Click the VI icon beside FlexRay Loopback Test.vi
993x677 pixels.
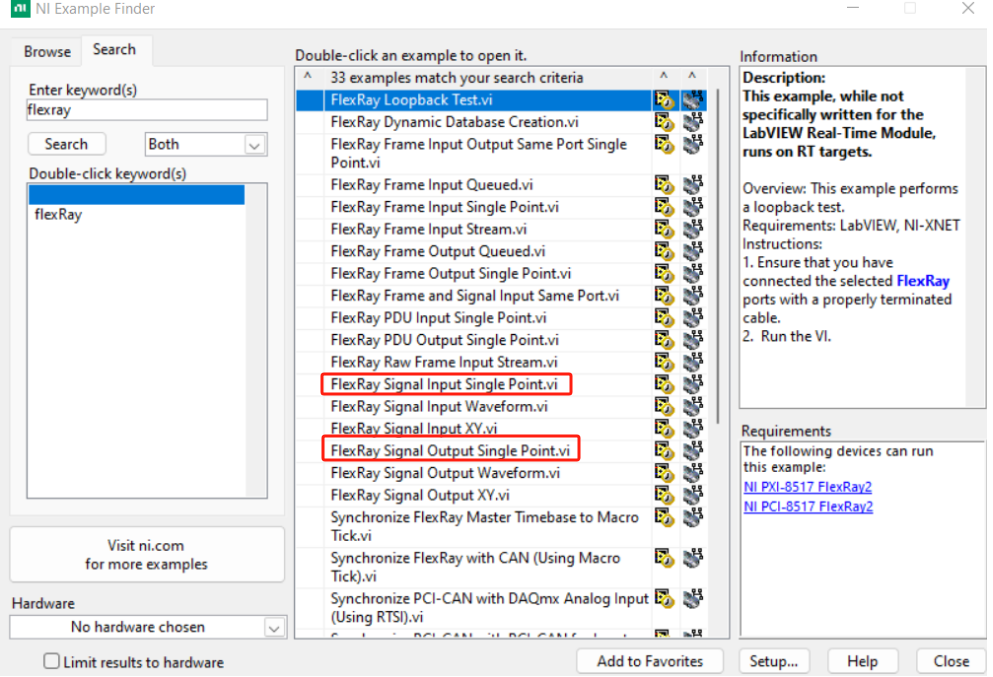(664, 100)
